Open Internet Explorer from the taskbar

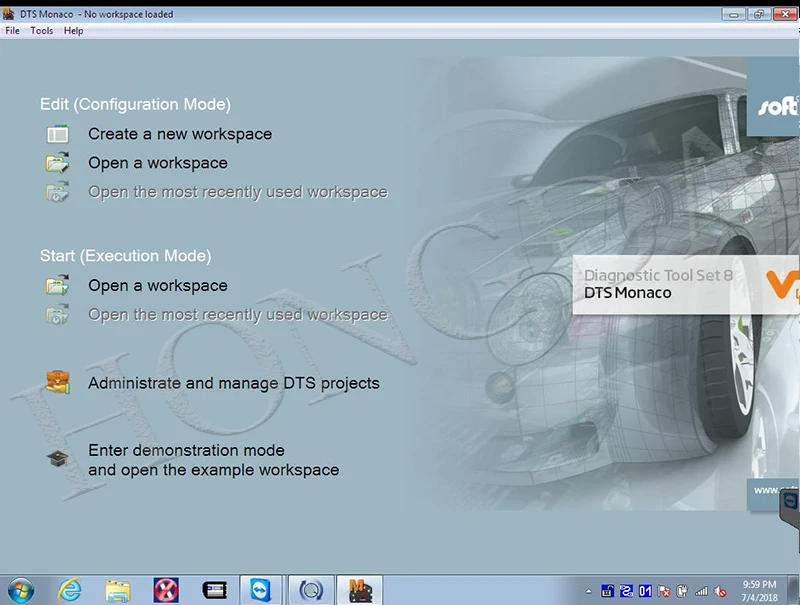69,590
